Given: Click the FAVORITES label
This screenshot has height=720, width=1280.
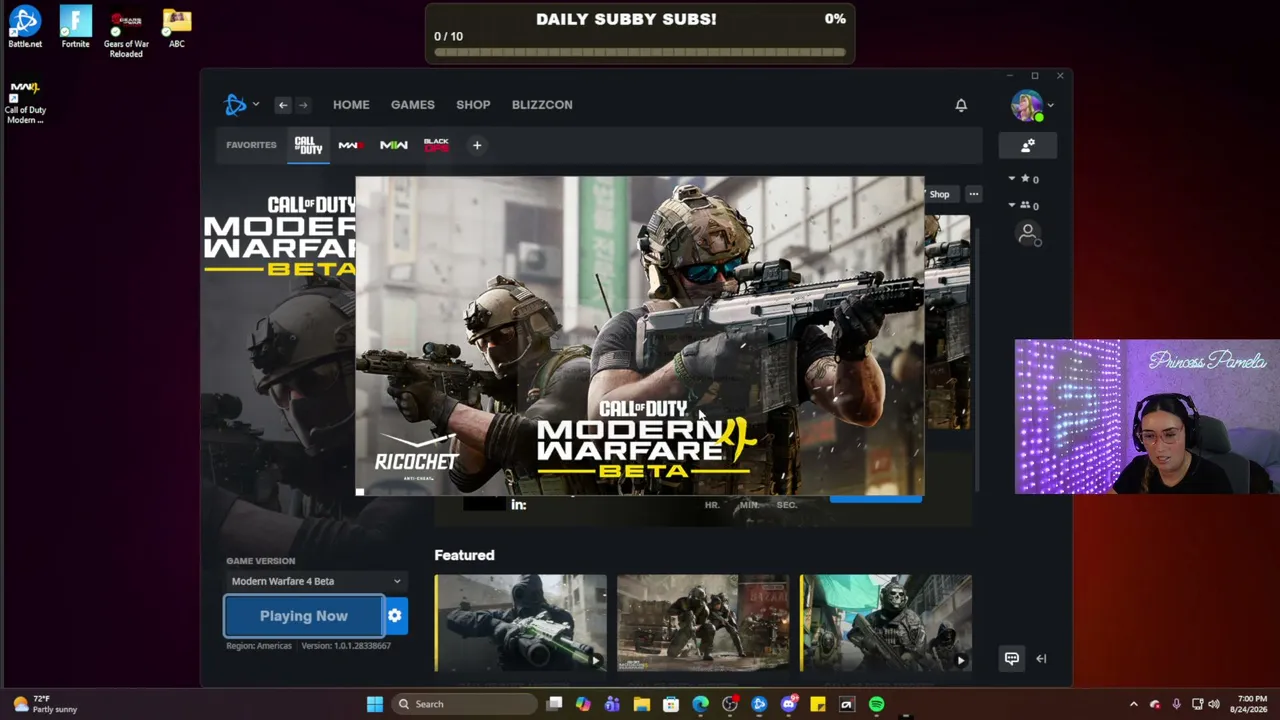Looking at the screenshot, I should (251, 145).
